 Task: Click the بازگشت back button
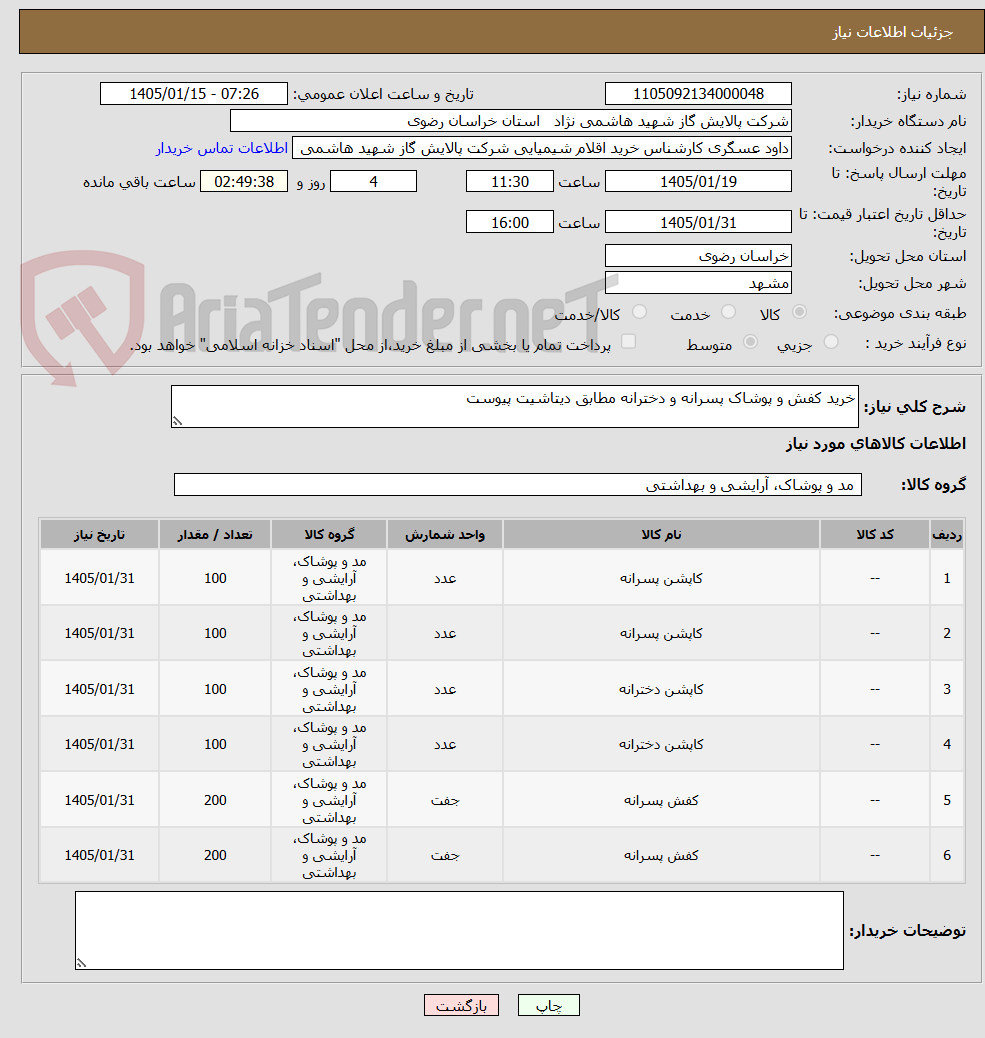tap(461, 1006)
